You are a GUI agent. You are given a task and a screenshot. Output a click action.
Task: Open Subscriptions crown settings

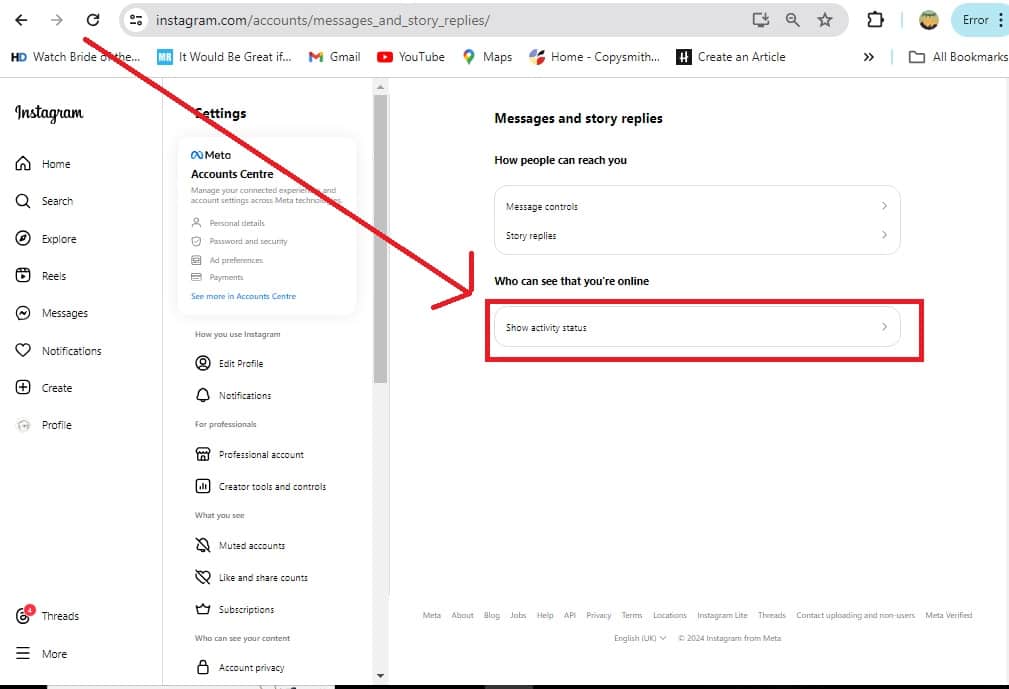(x=235, y=609)
